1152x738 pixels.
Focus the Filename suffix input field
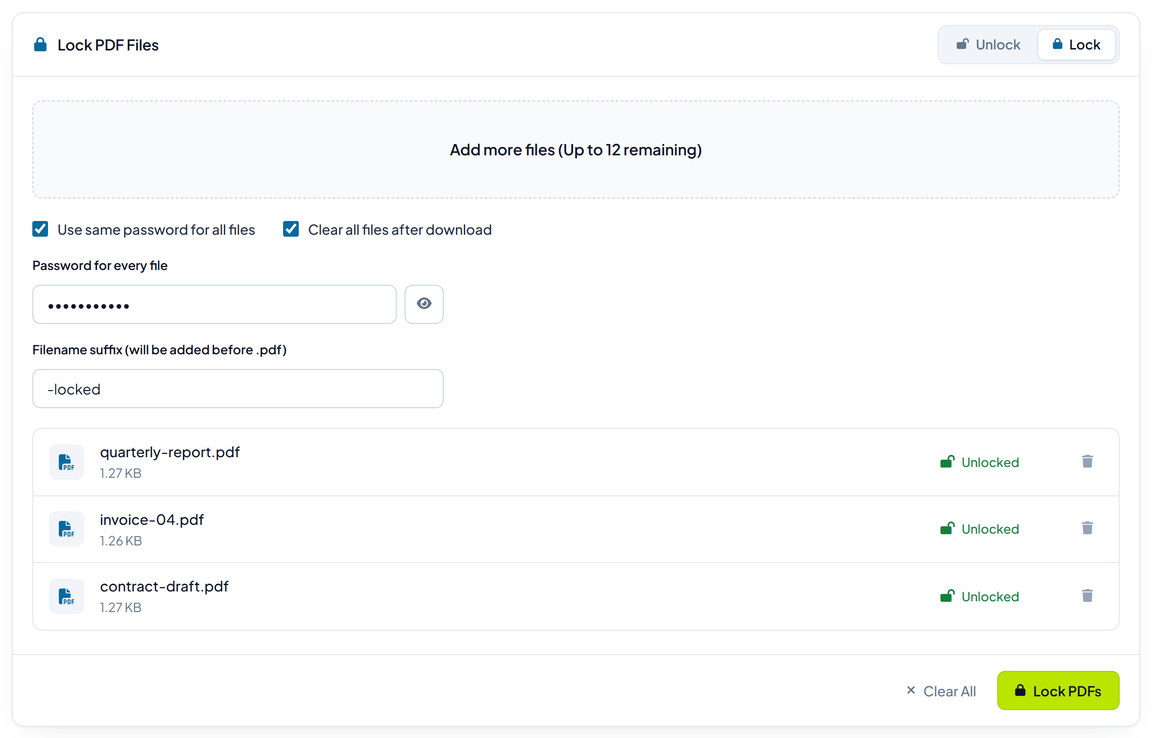(x=238, y=388)
